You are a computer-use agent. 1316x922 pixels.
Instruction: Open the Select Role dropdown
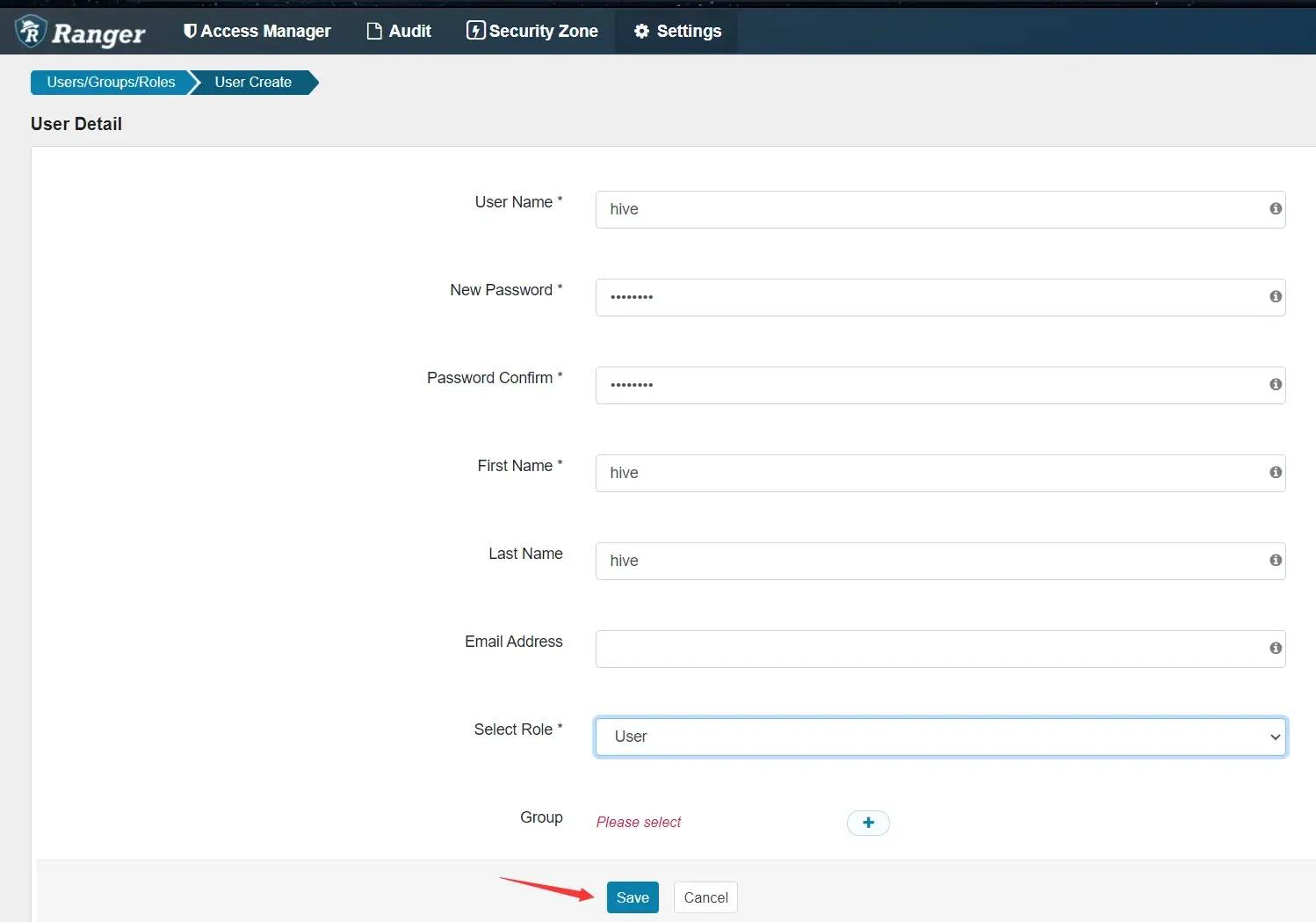pos(940,737)
